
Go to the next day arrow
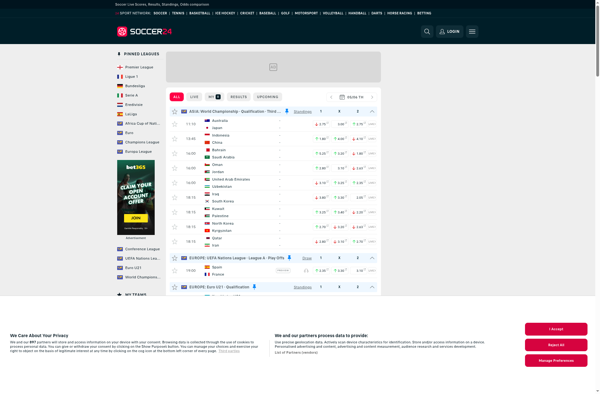[x=372, y=97]
